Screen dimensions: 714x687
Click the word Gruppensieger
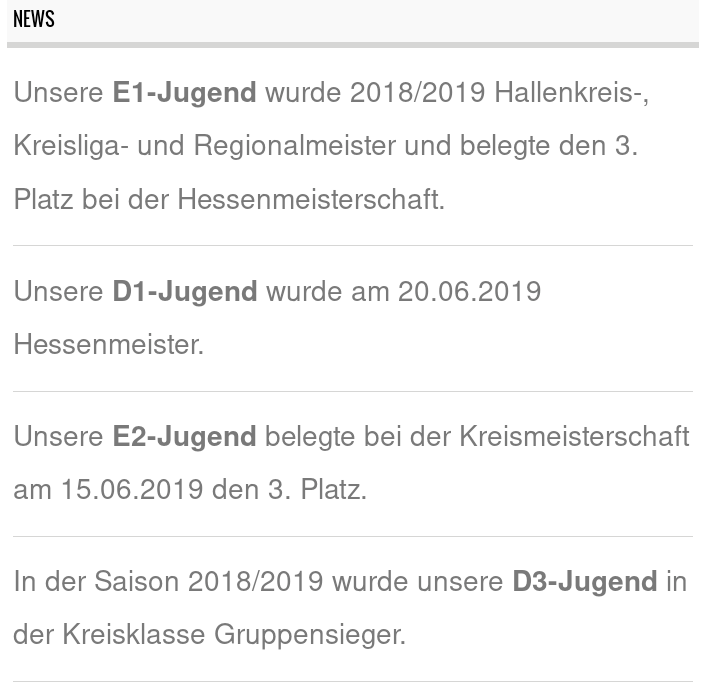tap(308, 635)
